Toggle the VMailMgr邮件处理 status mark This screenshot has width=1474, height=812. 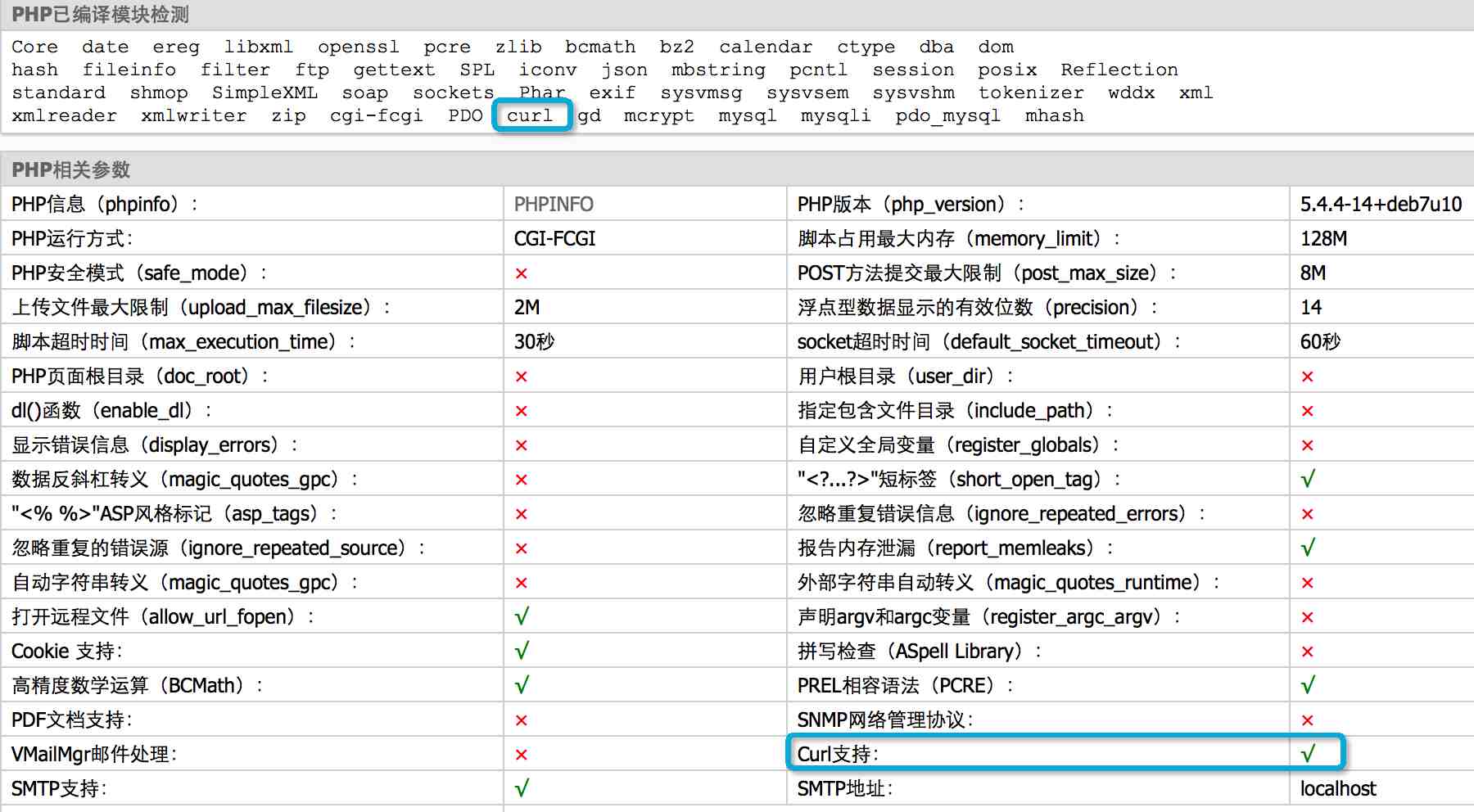(522, 753)
